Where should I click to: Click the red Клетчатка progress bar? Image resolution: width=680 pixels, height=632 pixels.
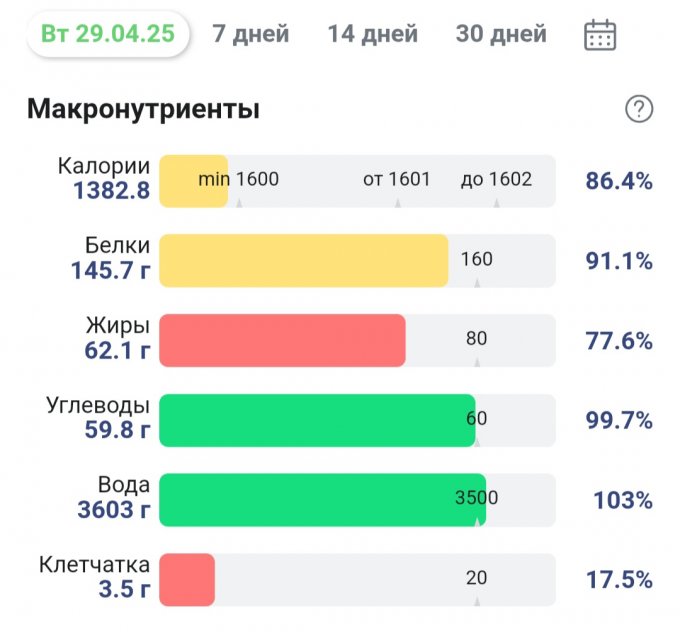(187, 579)
